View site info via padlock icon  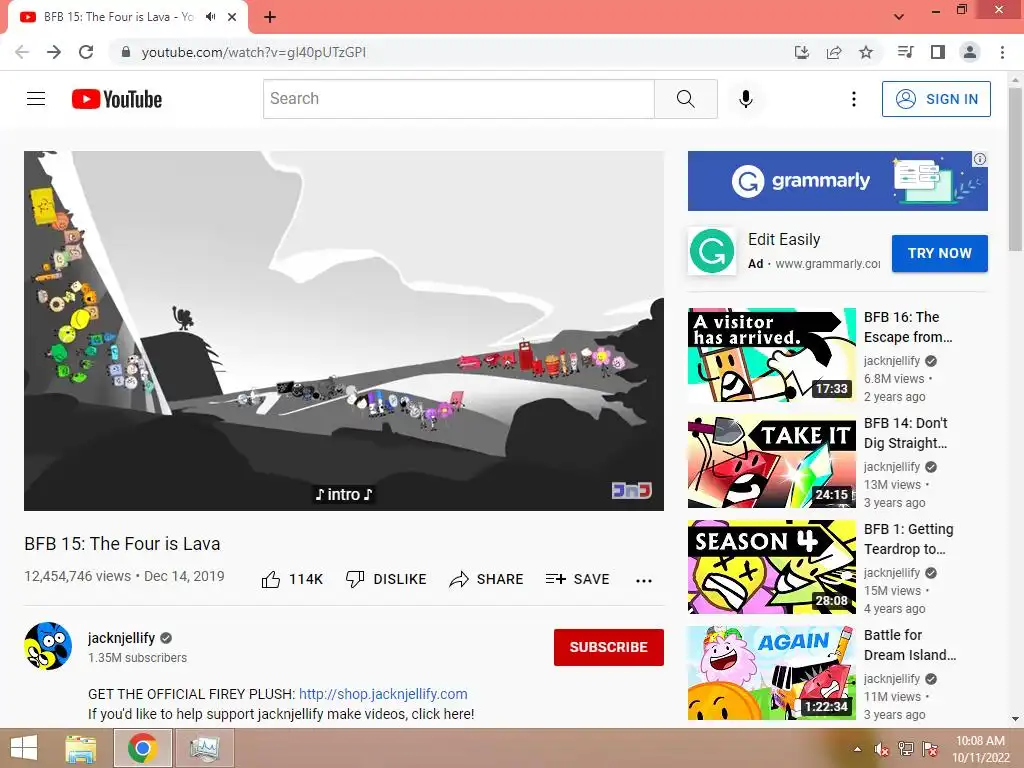(x=126, y=52)
